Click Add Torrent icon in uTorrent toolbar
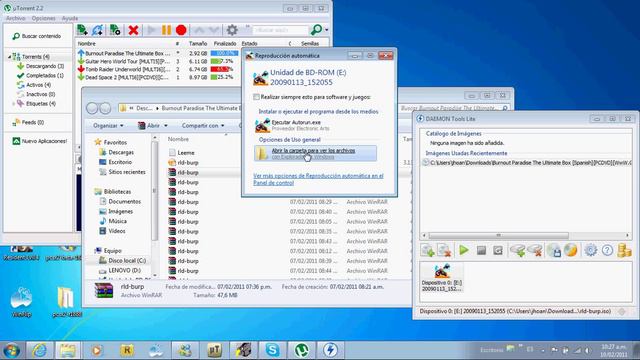 [82, 30]
